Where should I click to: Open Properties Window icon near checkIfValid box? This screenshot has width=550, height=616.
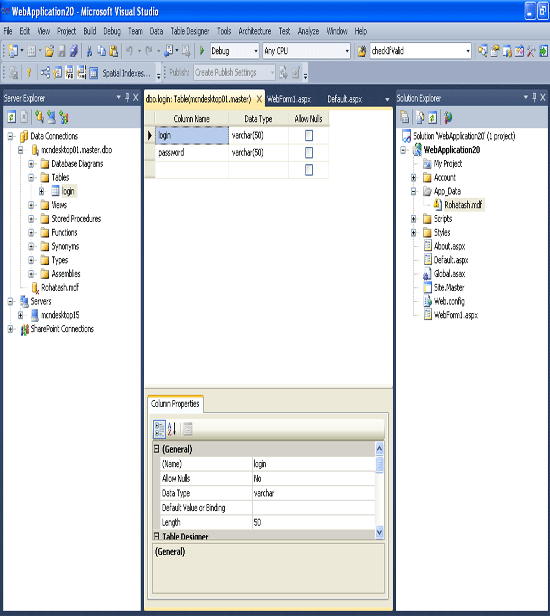[495, 51]
